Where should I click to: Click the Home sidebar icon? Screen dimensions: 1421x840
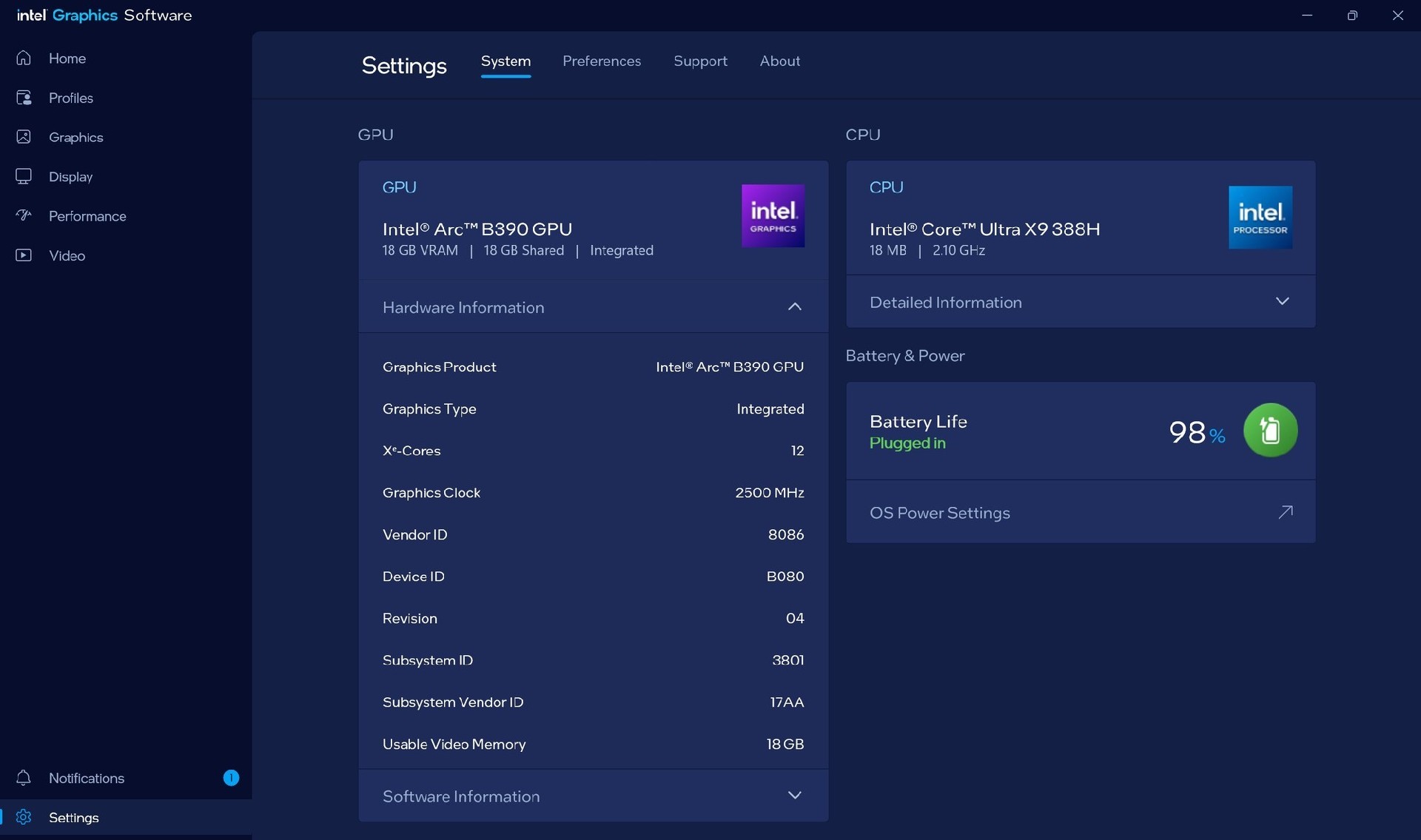click(x=24, y=58)
